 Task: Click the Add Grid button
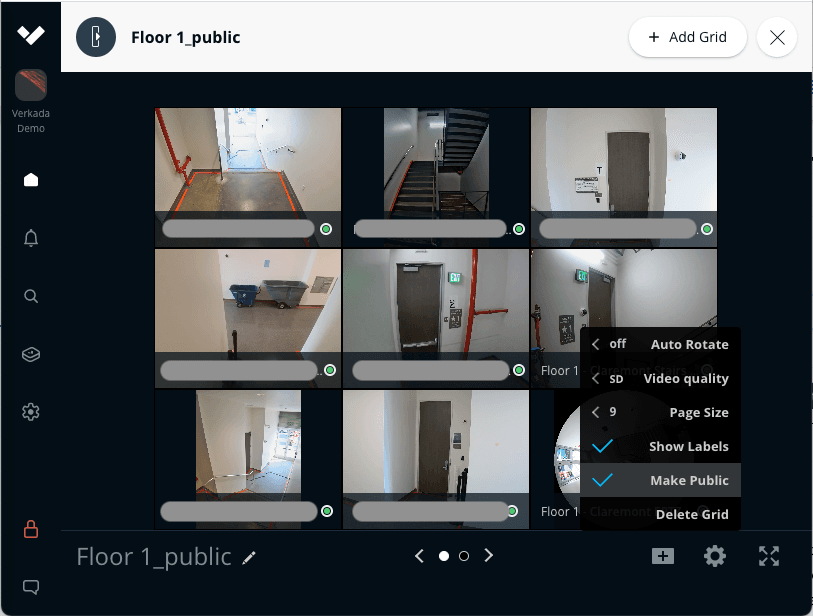[x=687, y=38]
